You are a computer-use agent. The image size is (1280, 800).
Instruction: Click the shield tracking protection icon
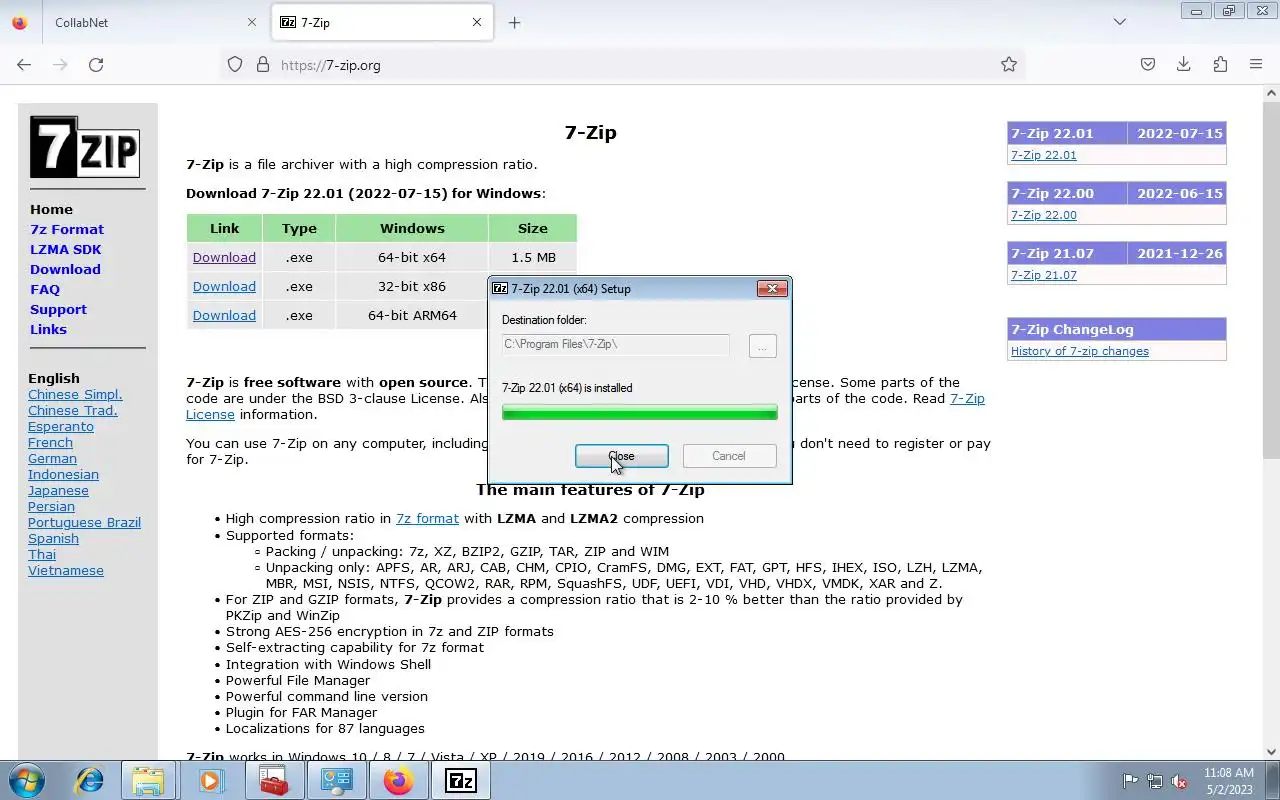(235, 65)
